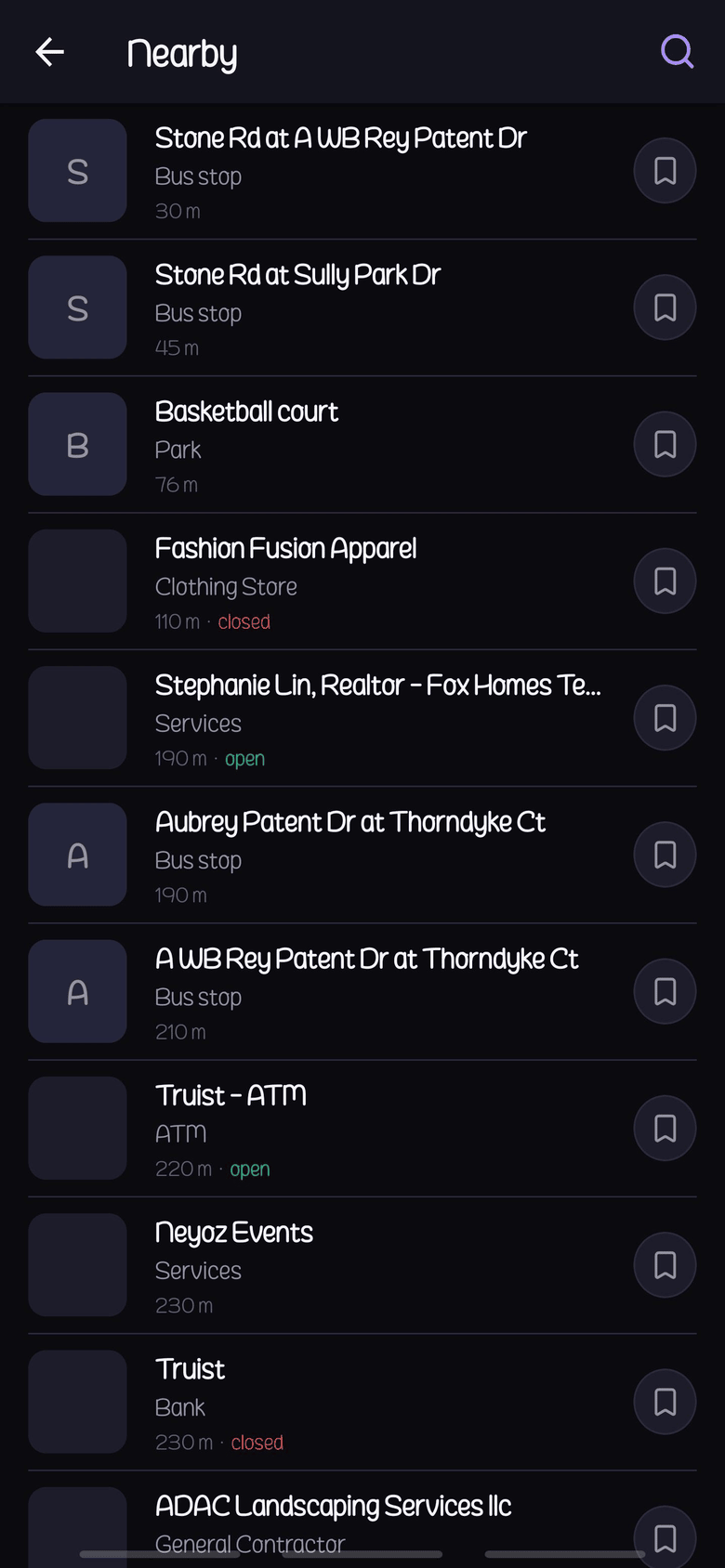Bookmark Neyoz Events

664,1264
